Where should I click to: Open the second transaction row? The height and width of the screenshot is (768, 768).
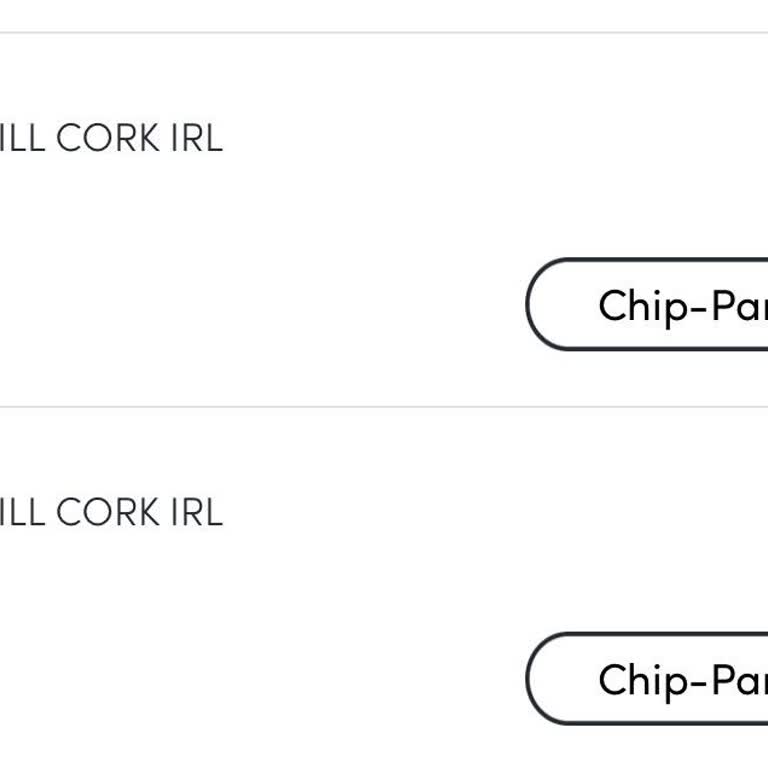[x=300, y=594]
